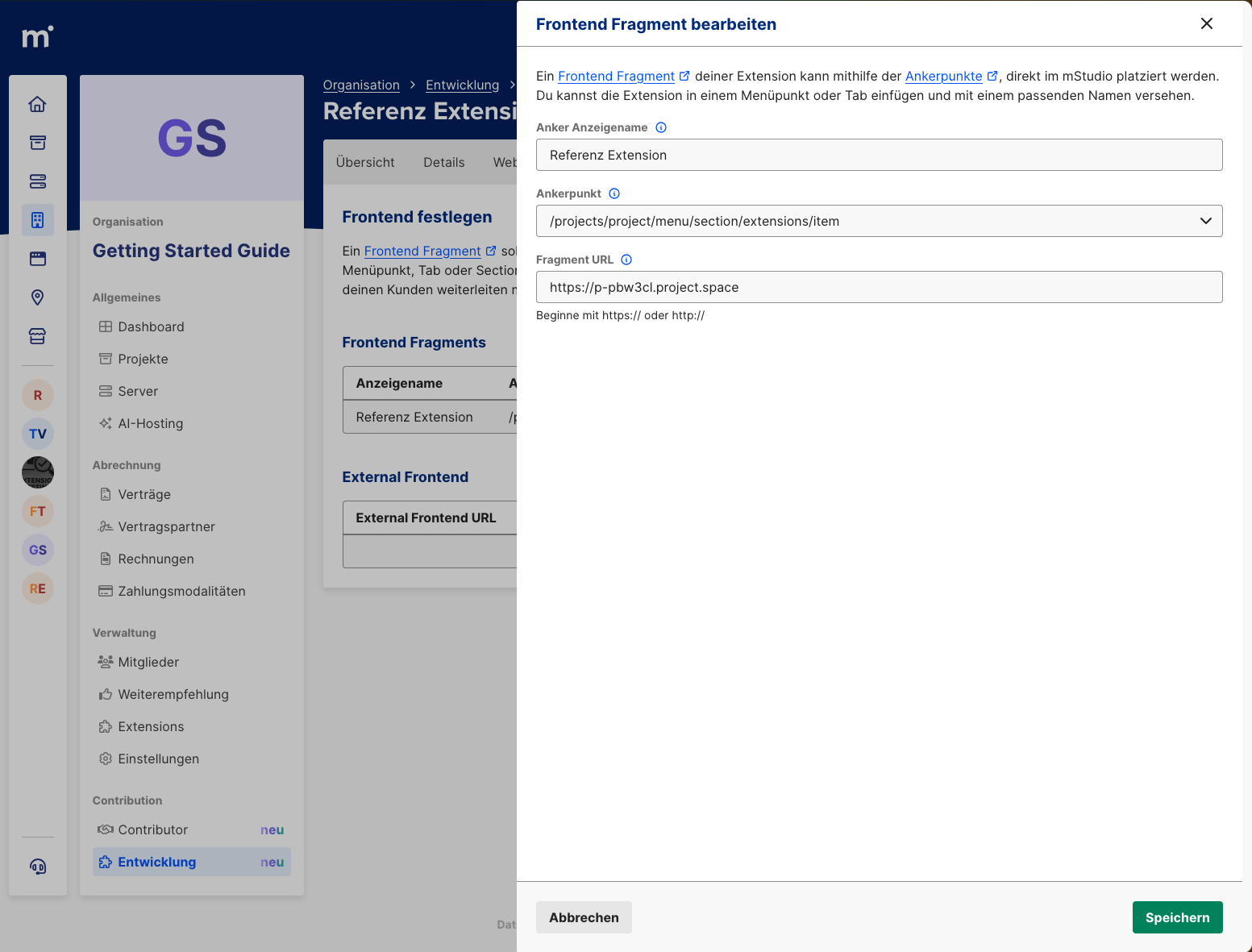Open the browser window icon below the building

pyautogui.click(x=37, y=258)
